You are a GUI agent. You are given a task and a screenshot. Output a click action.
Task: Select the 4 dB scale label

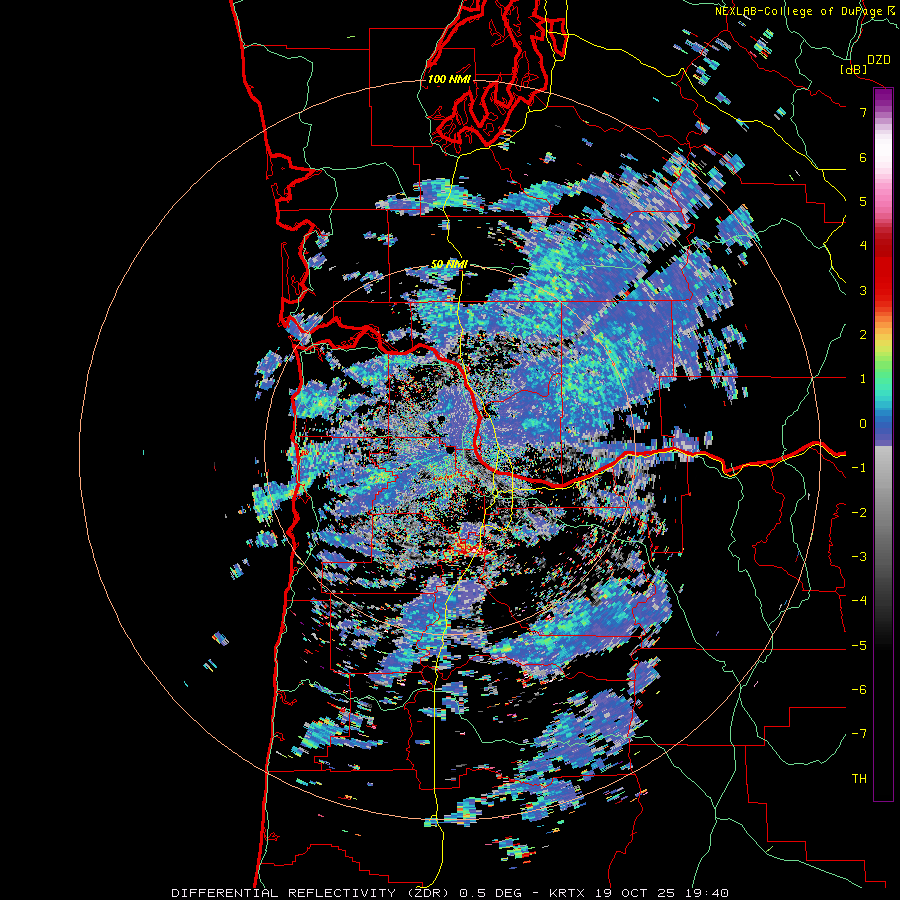pos(863,245)
